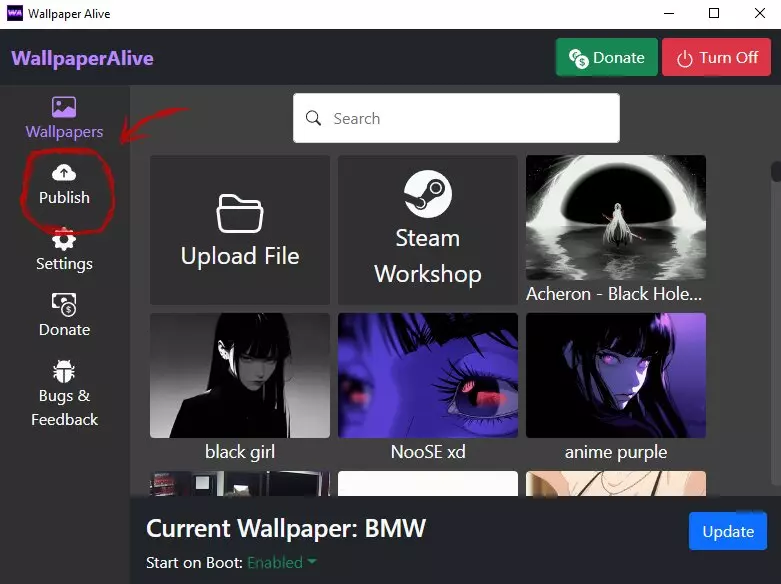The width and height of the screenshot is (781, 584).
Task: Click the folder icon in Upload File
Action: [x=240, y=213]
